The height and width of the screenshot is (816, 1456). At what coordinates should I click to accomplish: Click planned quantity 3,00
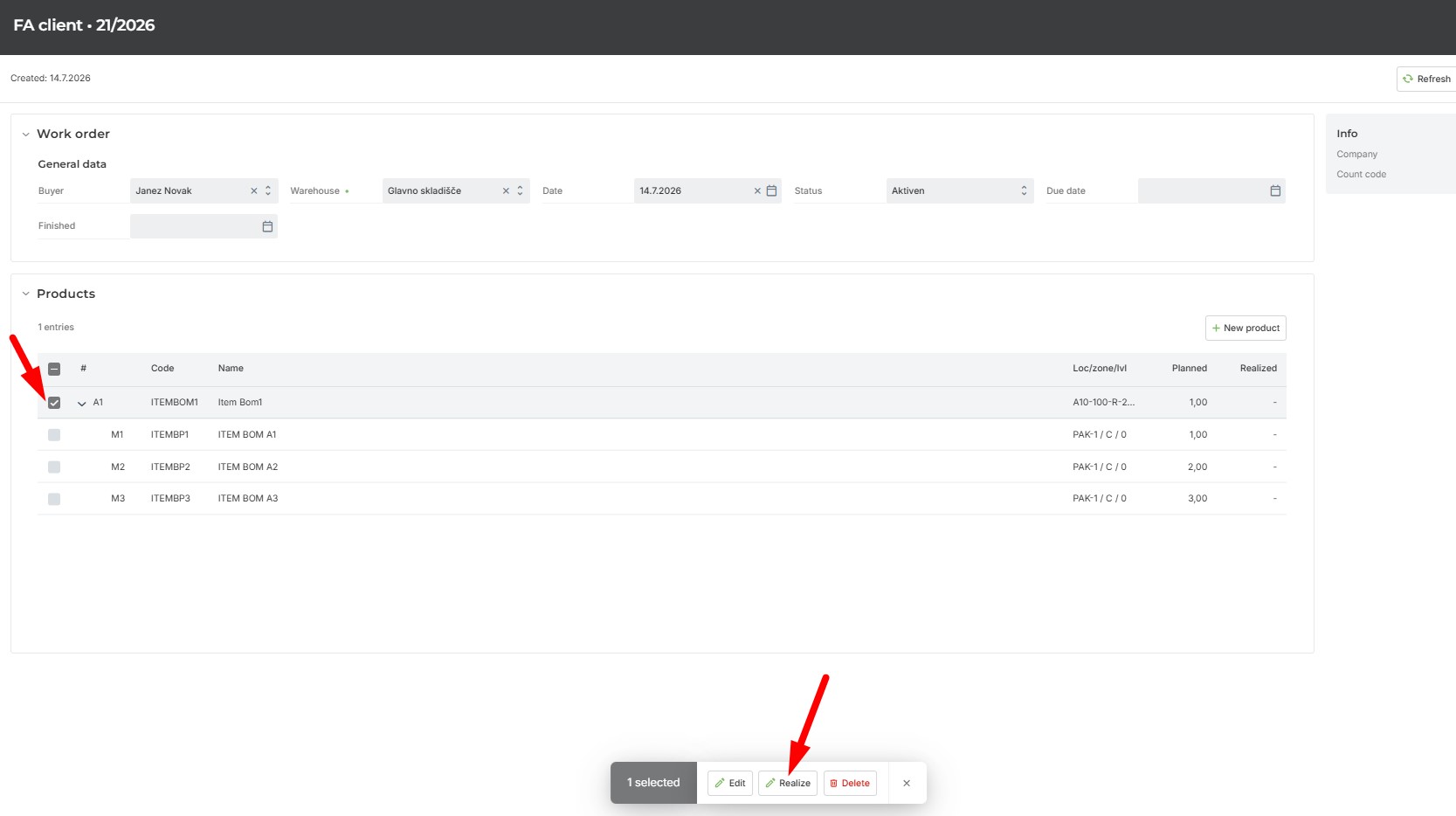[1197, 499]
